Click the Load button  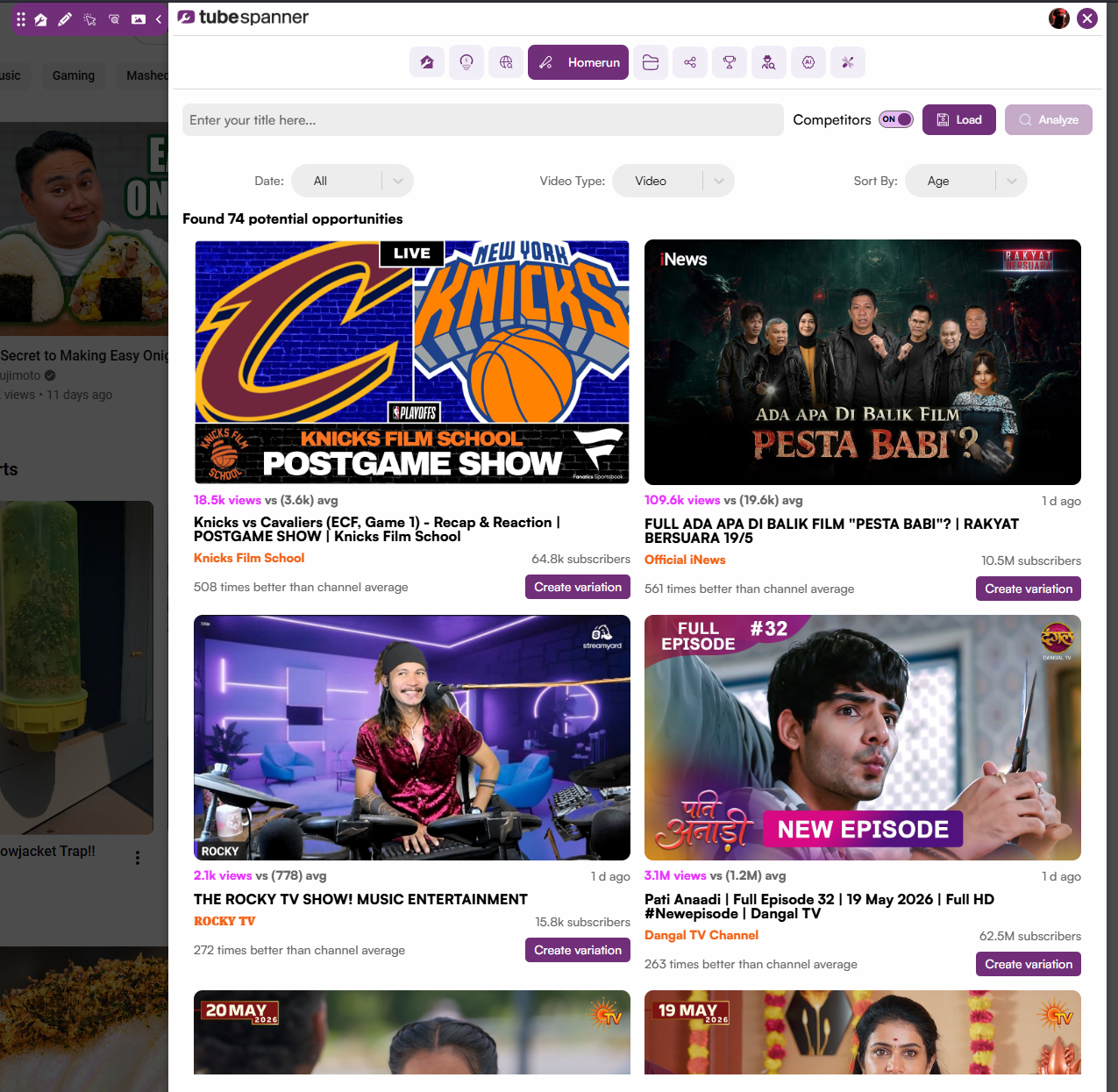pos(959,120)
